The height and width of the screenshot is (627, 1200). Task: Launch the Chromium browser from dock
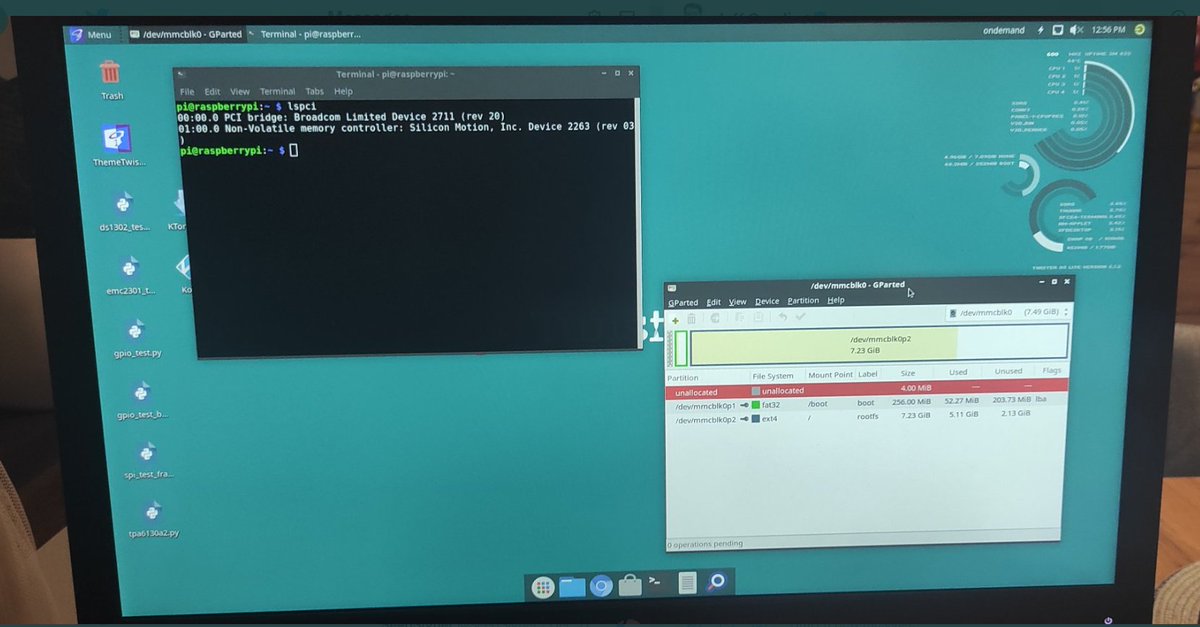(x=600, y=586)
